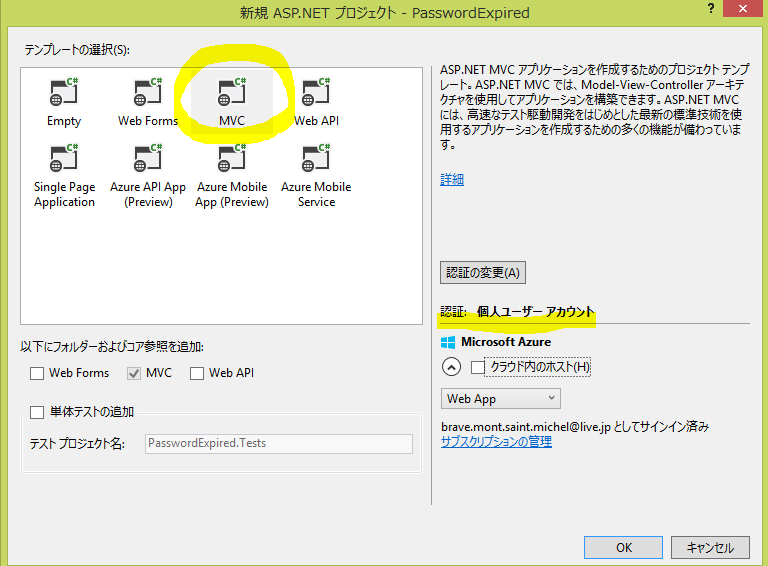
Task: Click the 認証の変更(A) button
Action: click(483, 273)
